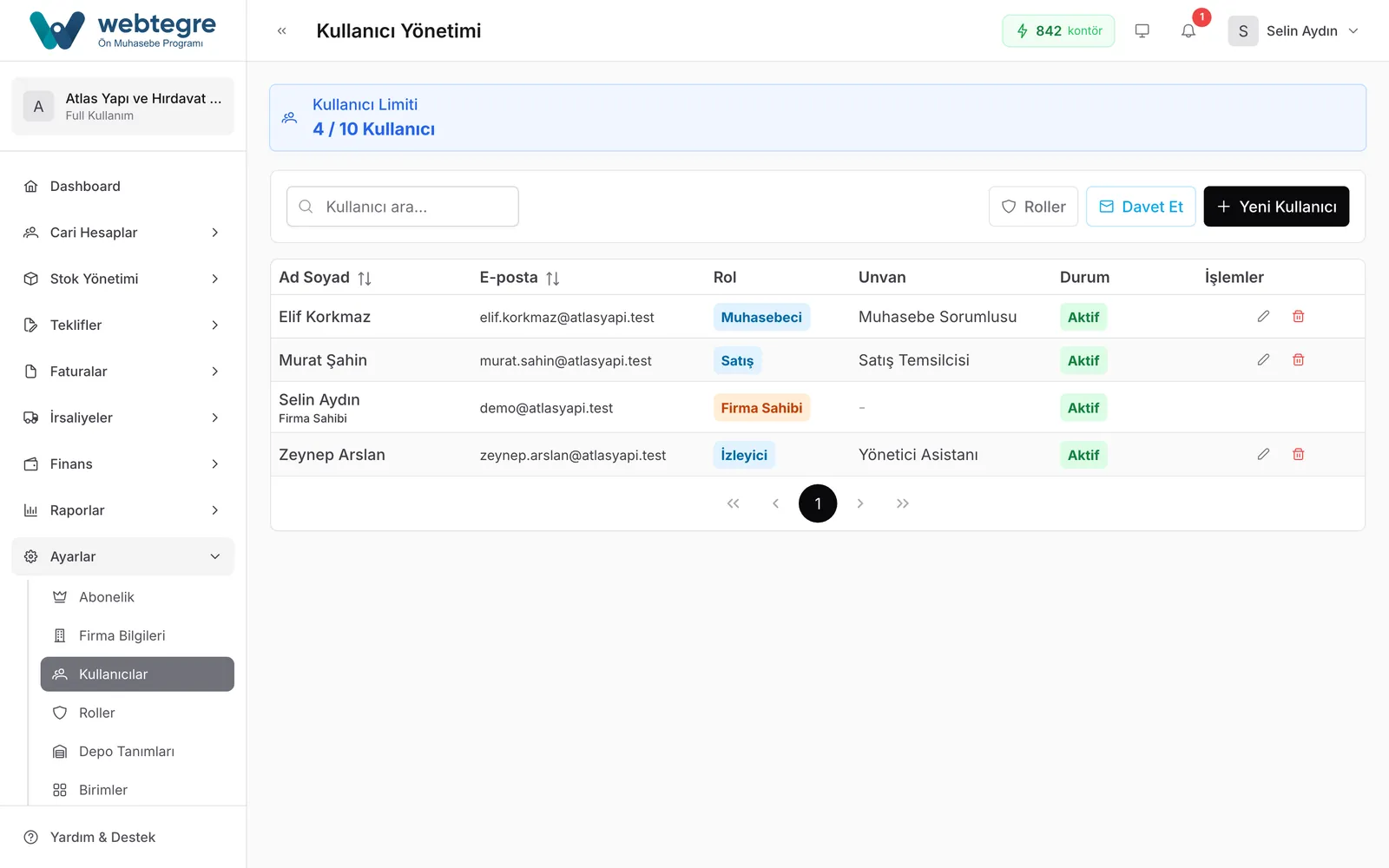Image resolution: width=1389 pixels, height=868 pixels.
Task: Open Birimler settings page
Action: pos(137,790)
